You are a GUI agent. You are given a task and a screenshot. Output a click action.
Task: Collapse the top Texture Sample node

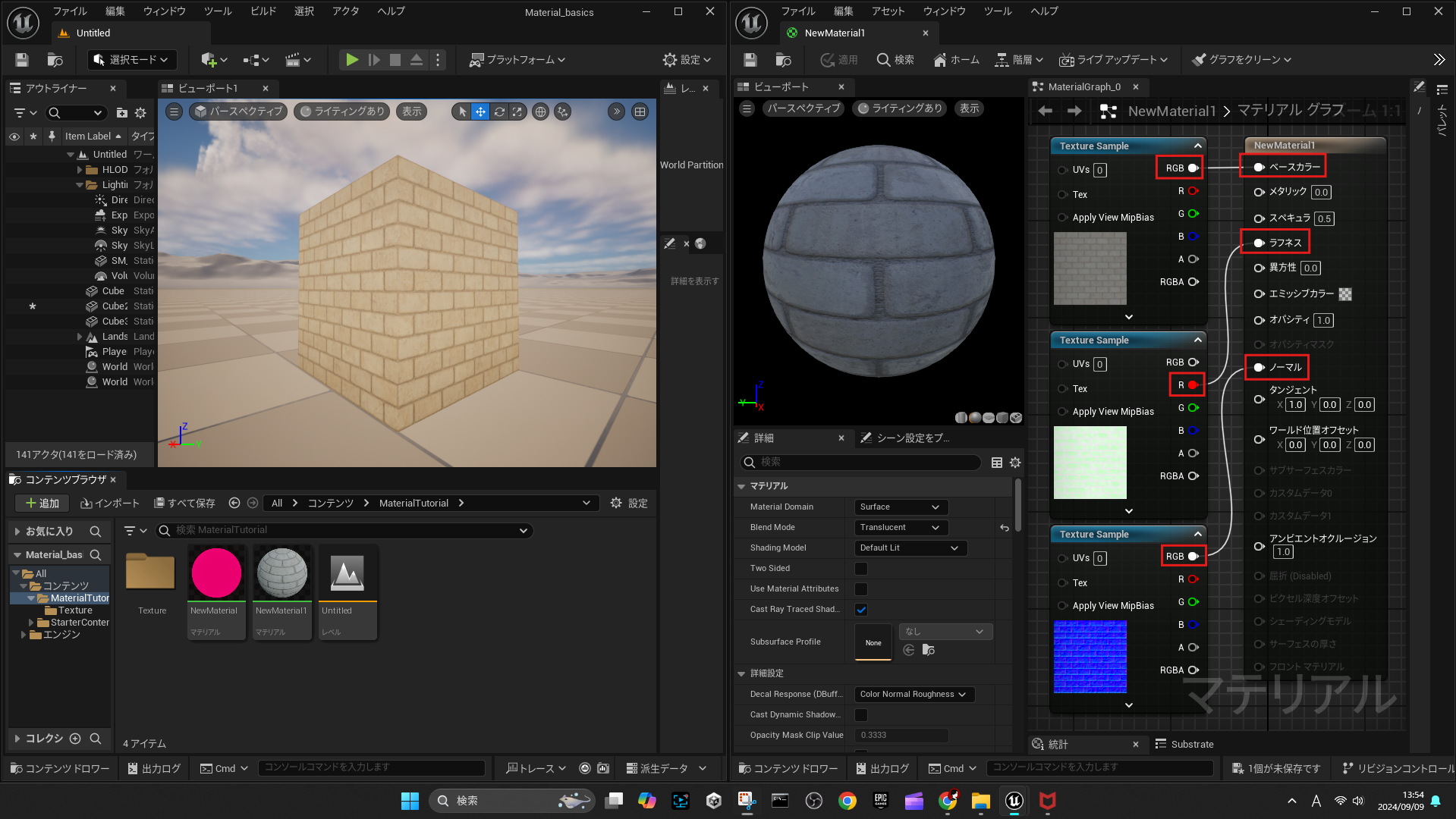pyautogui.click(x=1197, y=146)
